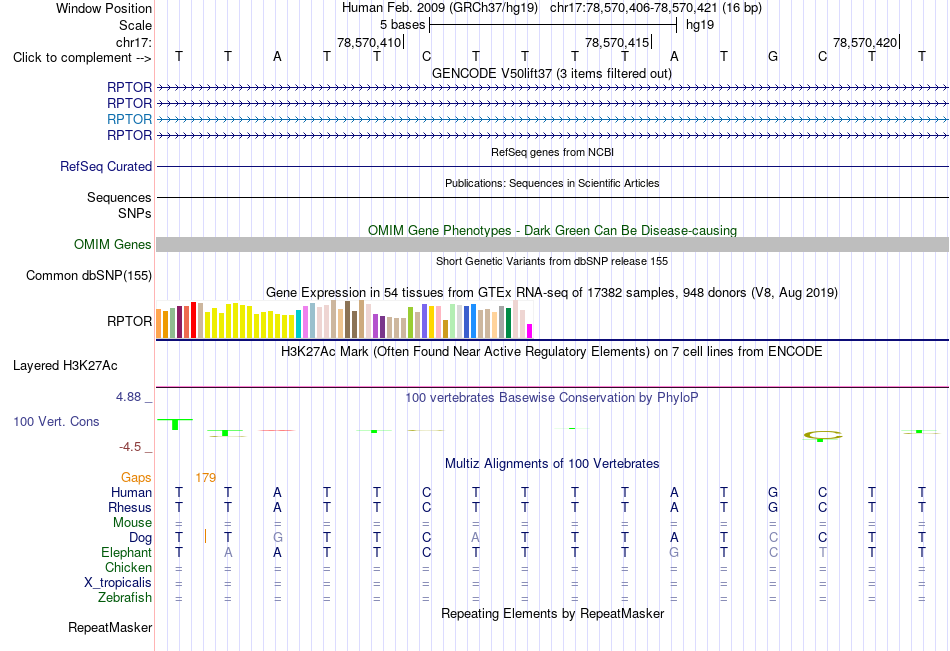Click the gray T in Elephant row
The image size is (950, 651).
(x=822, y=552)
